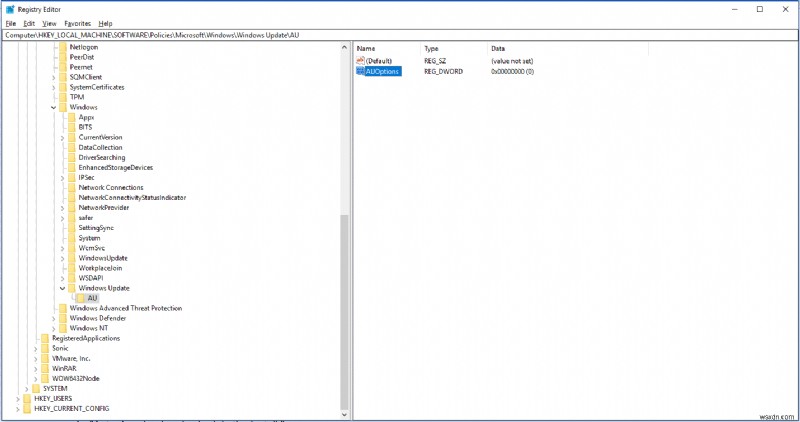Image resolution: width=800 pixels, height=422 pixels.
Task: Select the VMware, Inc. key
Action: pos(71,358)
